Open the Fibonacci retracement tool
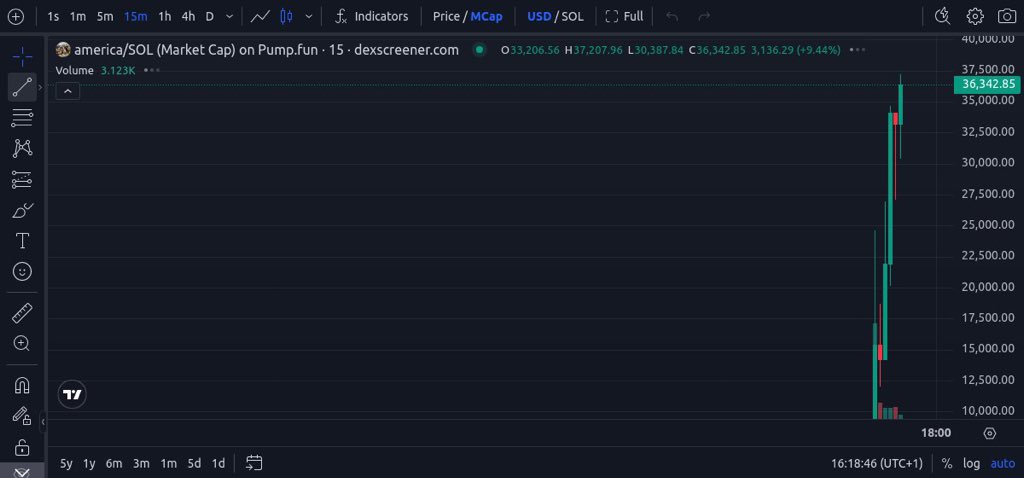The image size is (1024, 478). click(22, 118)
